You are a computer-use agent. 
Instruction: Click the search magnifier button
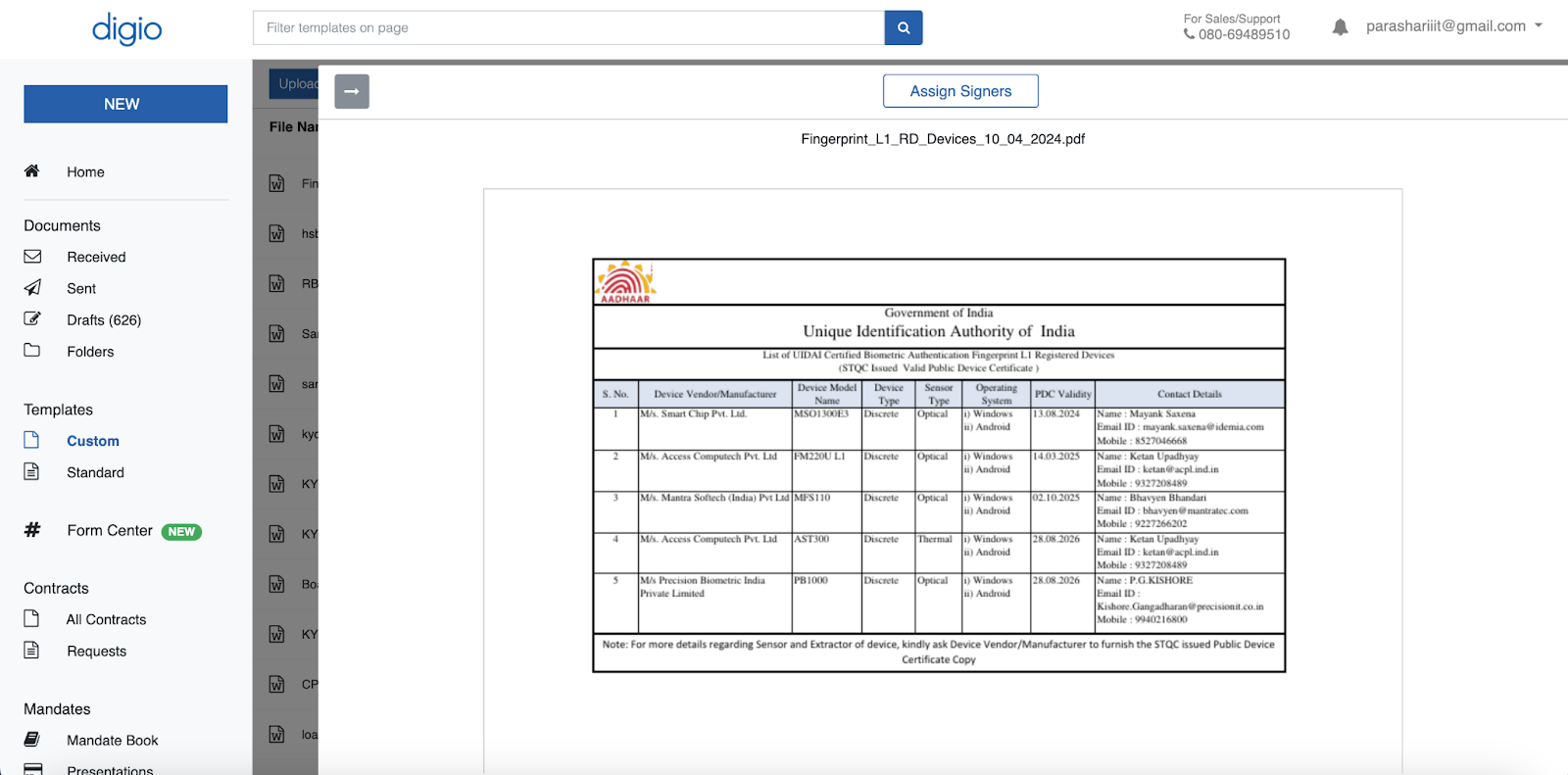pos(904,28)
